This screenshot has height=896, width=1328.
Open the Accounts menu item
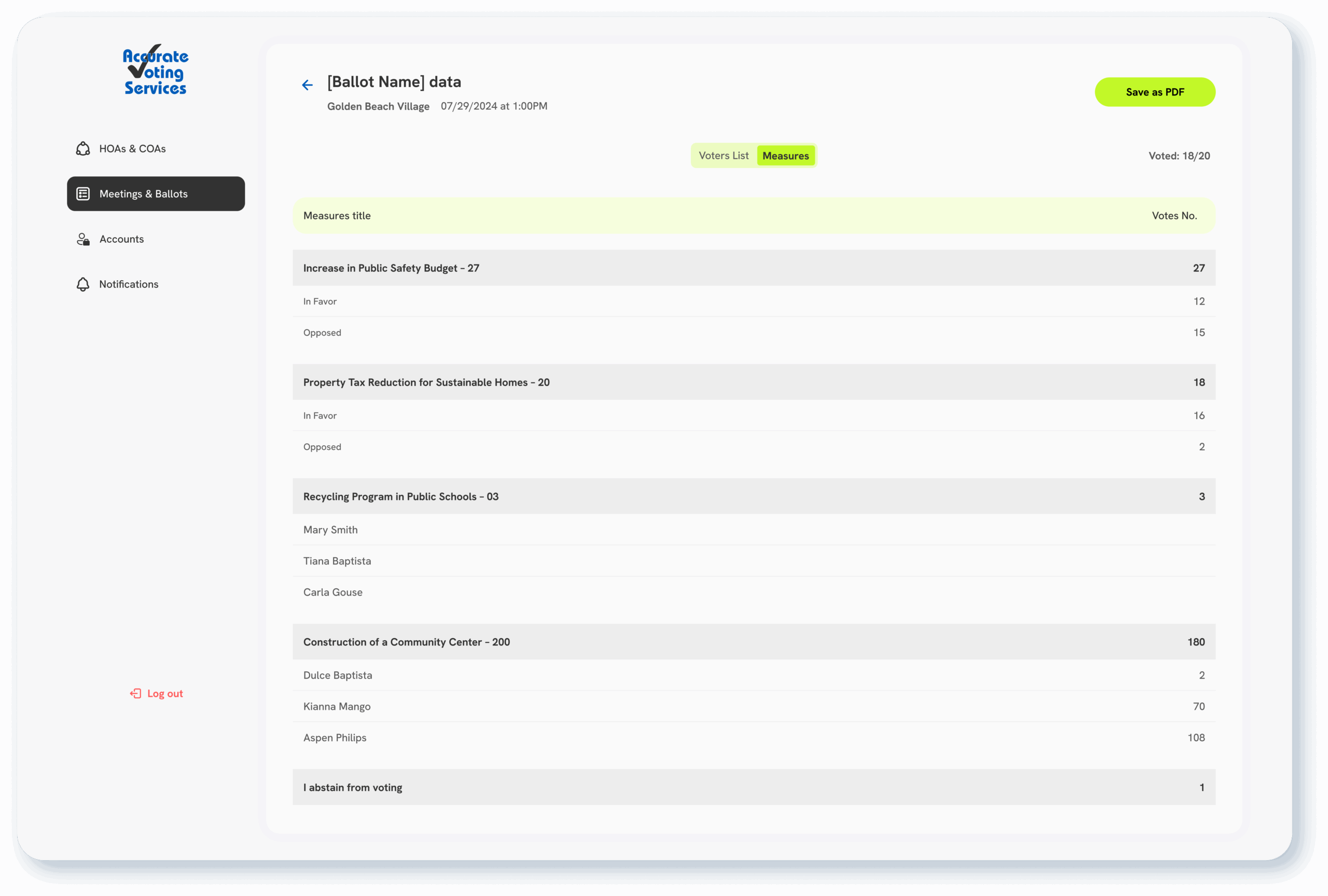121,239
